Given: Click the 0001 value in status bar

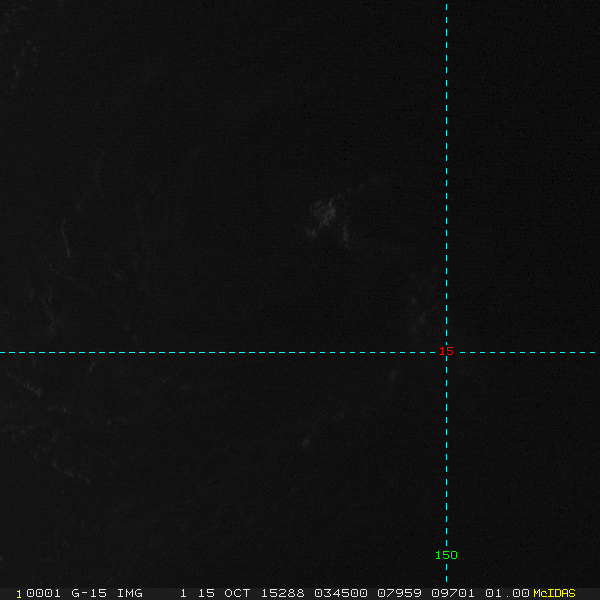Looking at the screenshot, I should tap(43, 593).
